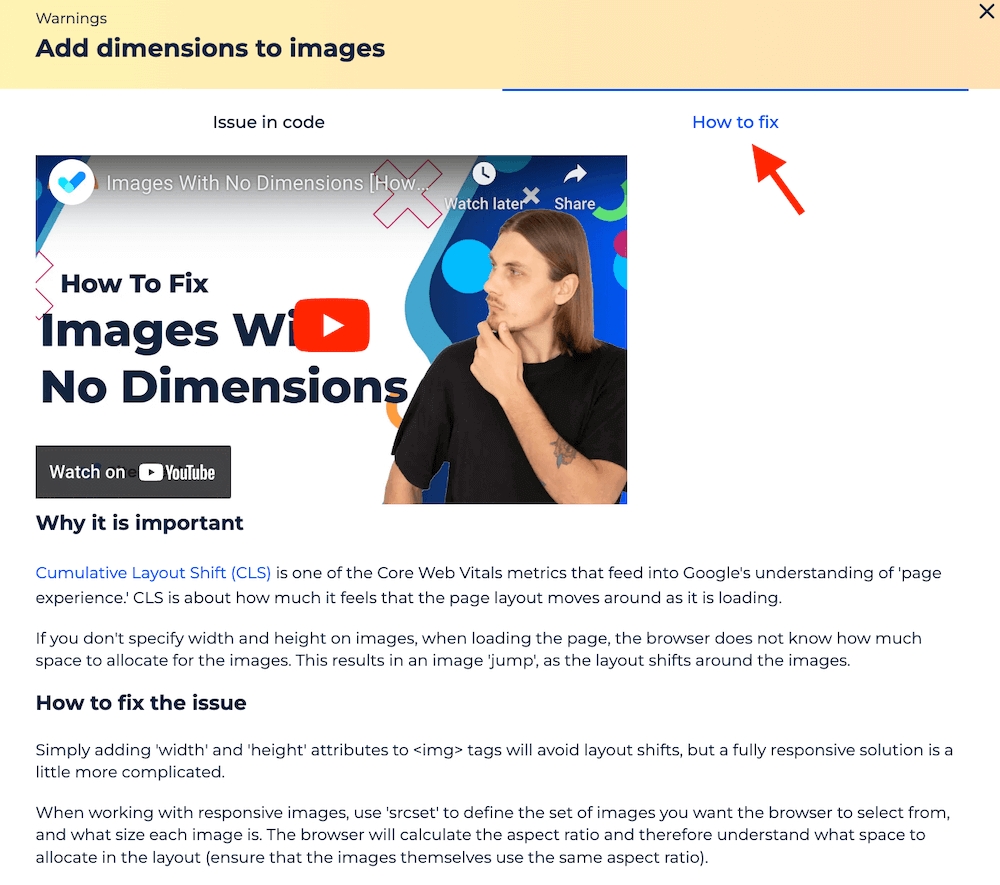
Task: Click the Share arrow icon on video
Action: (x=575, y=174)
